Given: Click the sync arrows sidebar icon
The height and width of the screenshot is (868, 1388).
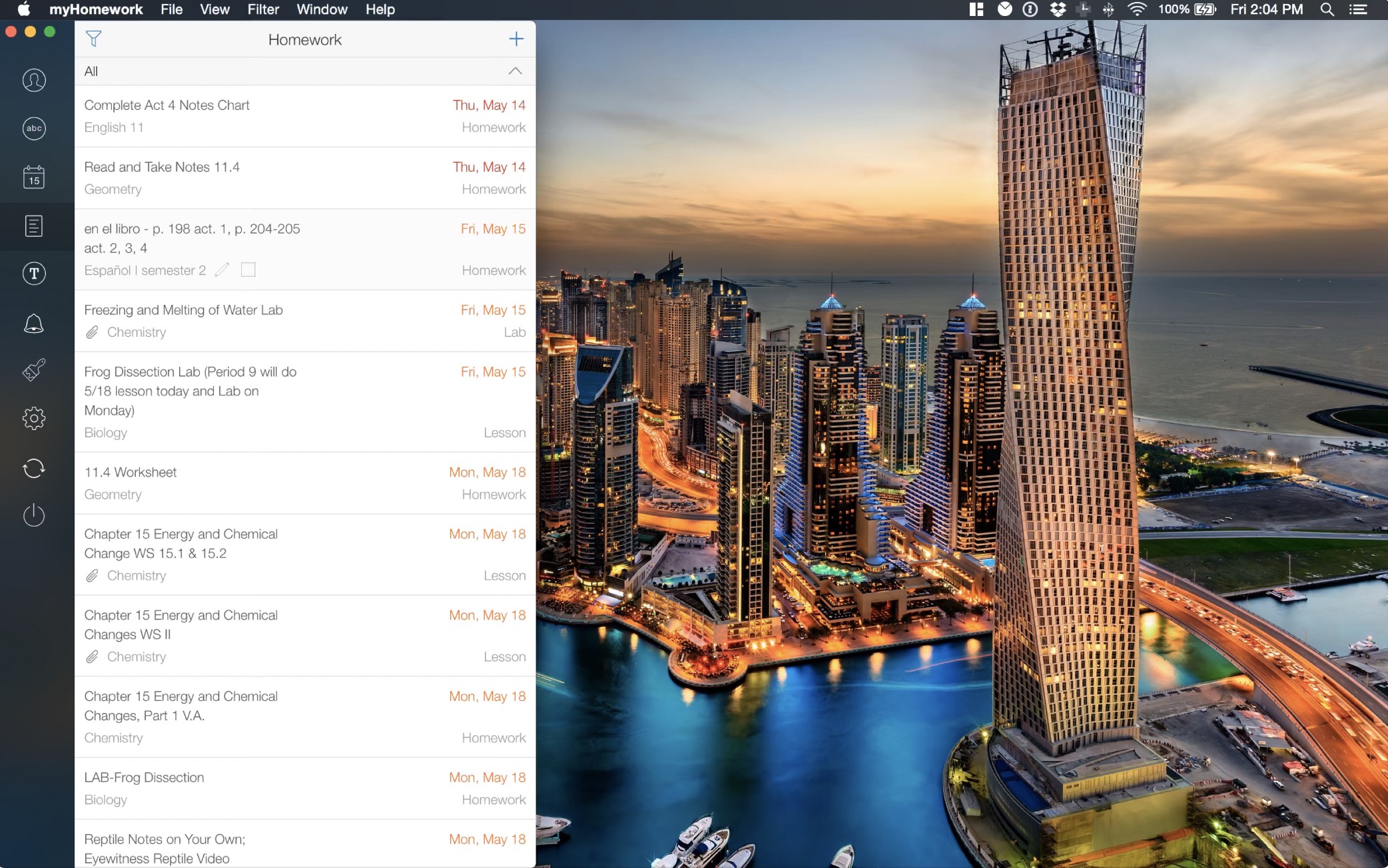Looking at the screenshot, I should pos(34,469).
